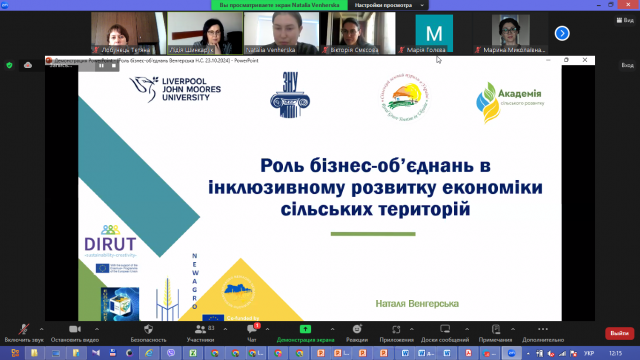Screen dimensions: 640x360
Task: Expand the Доски сообщений options arrow
Action: point(467,329)
